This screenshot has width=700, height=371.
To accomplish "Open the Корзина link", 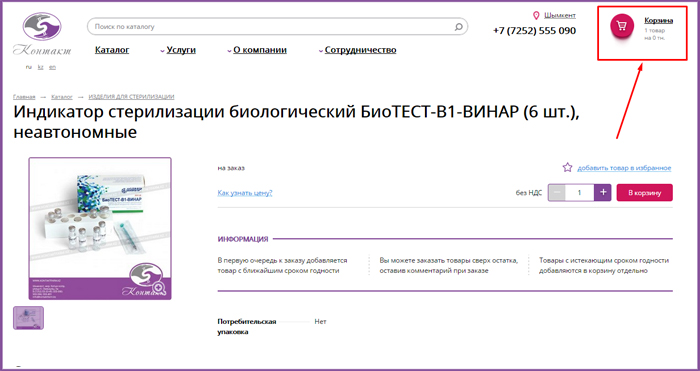I will (x=658, y=21).
